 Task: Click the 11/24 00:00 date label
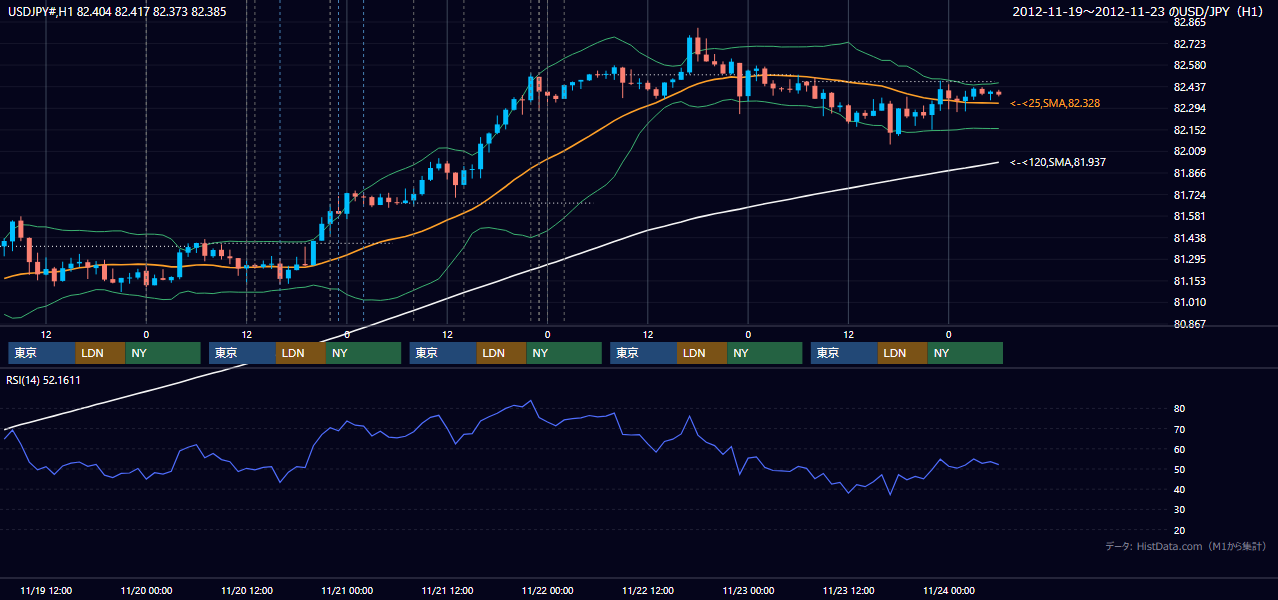[949, 590]
